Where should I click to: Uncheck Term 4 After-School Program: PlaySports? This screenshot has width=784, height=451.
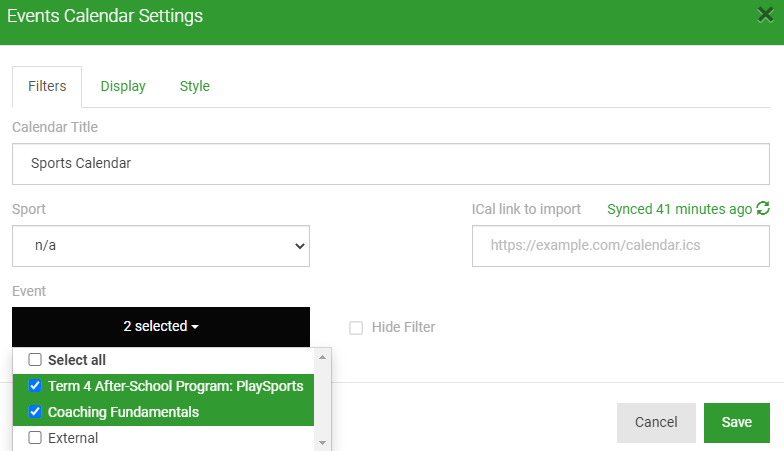[35, 386]
